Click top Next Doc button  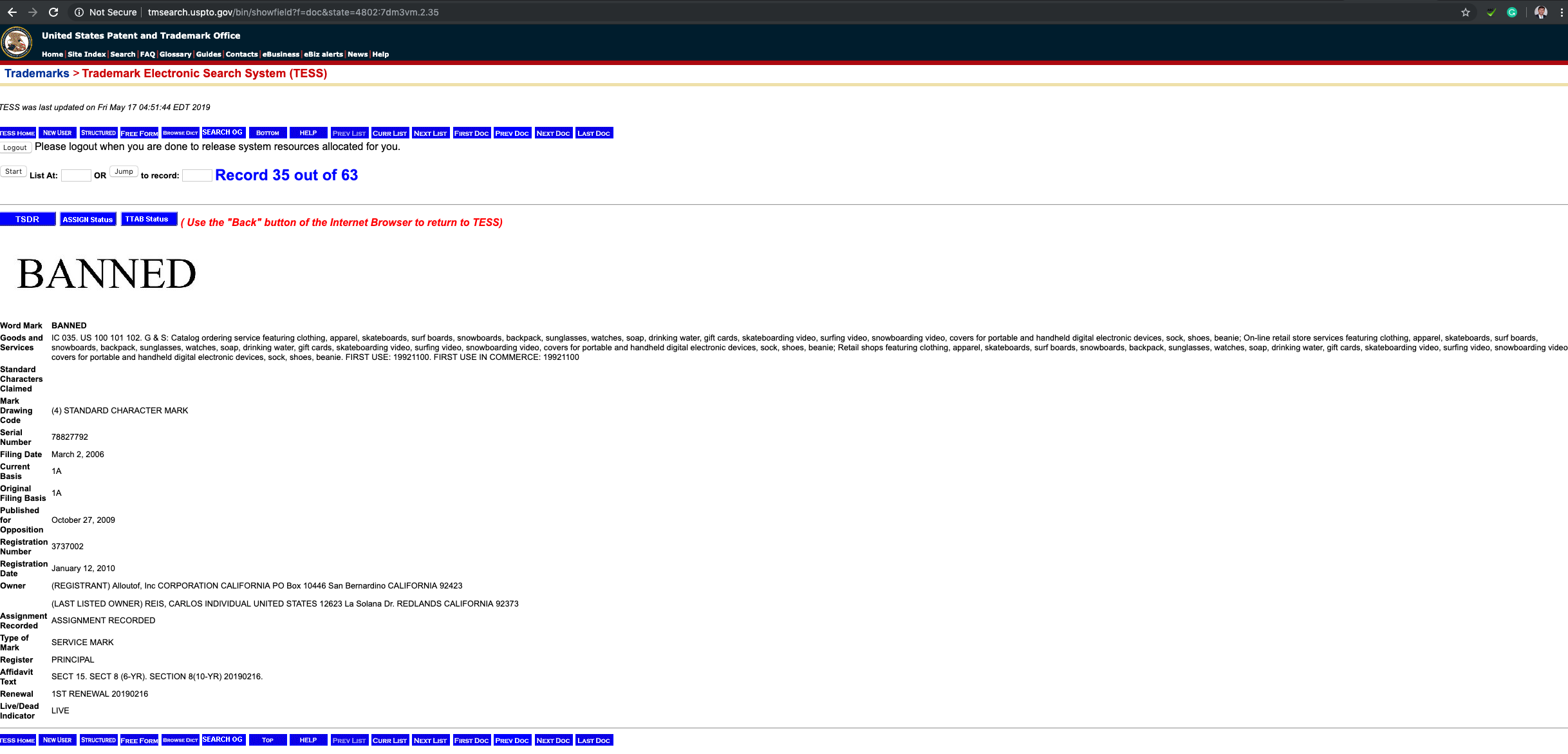554,133
